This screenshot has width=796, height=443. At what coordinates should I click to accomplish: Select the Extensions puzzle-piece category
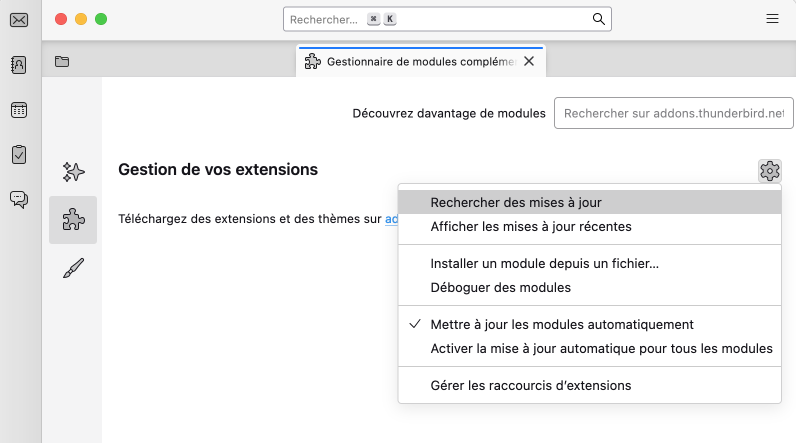(x=73, y=220)
